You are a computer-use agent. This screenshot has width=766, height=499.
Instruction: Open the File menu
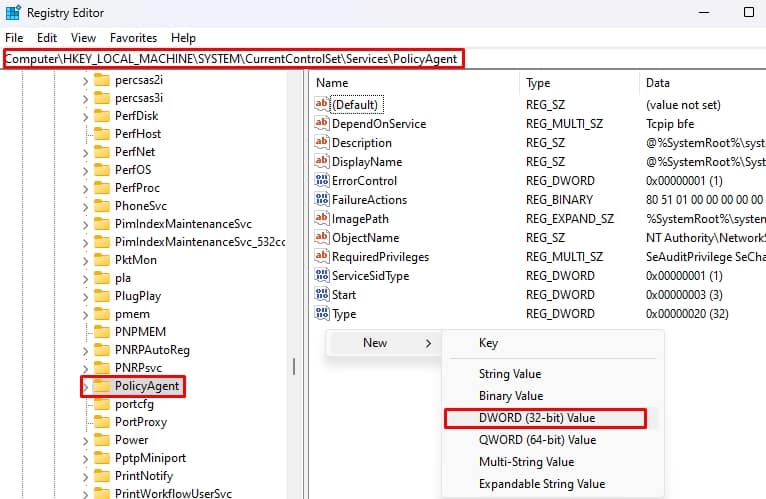(14, 38)
